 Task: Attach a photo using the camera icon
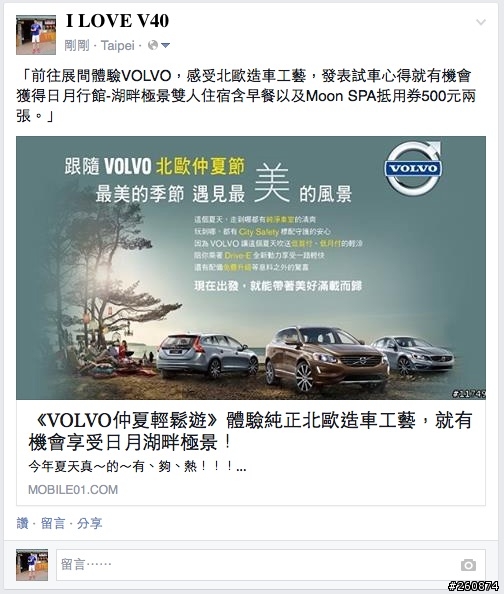(x=468, y=565)
